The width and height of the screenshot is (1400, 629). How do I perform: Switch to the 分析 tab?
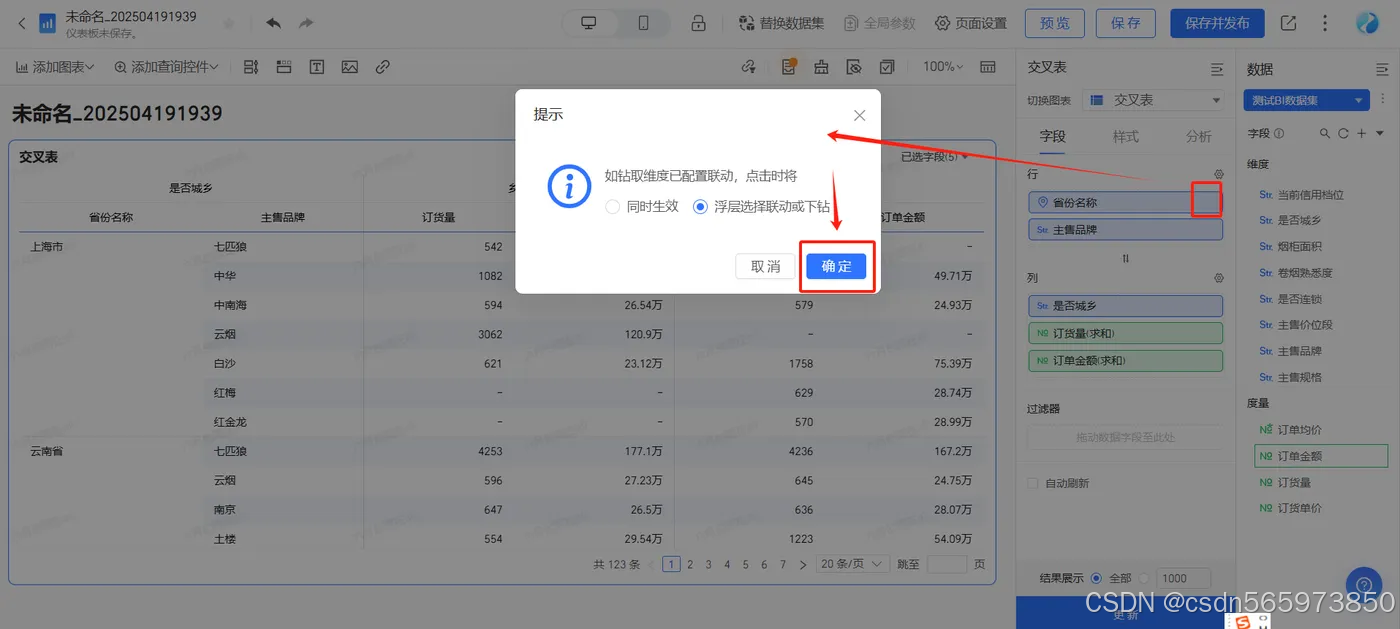(x=1197, y=135)
